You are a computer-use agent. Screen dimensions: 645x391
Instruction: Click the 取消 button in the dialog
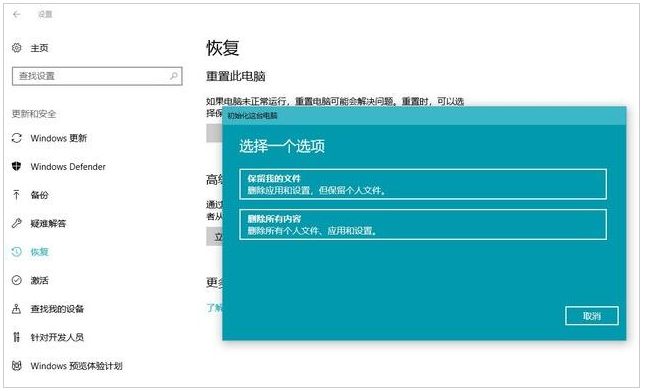[592, 316]
